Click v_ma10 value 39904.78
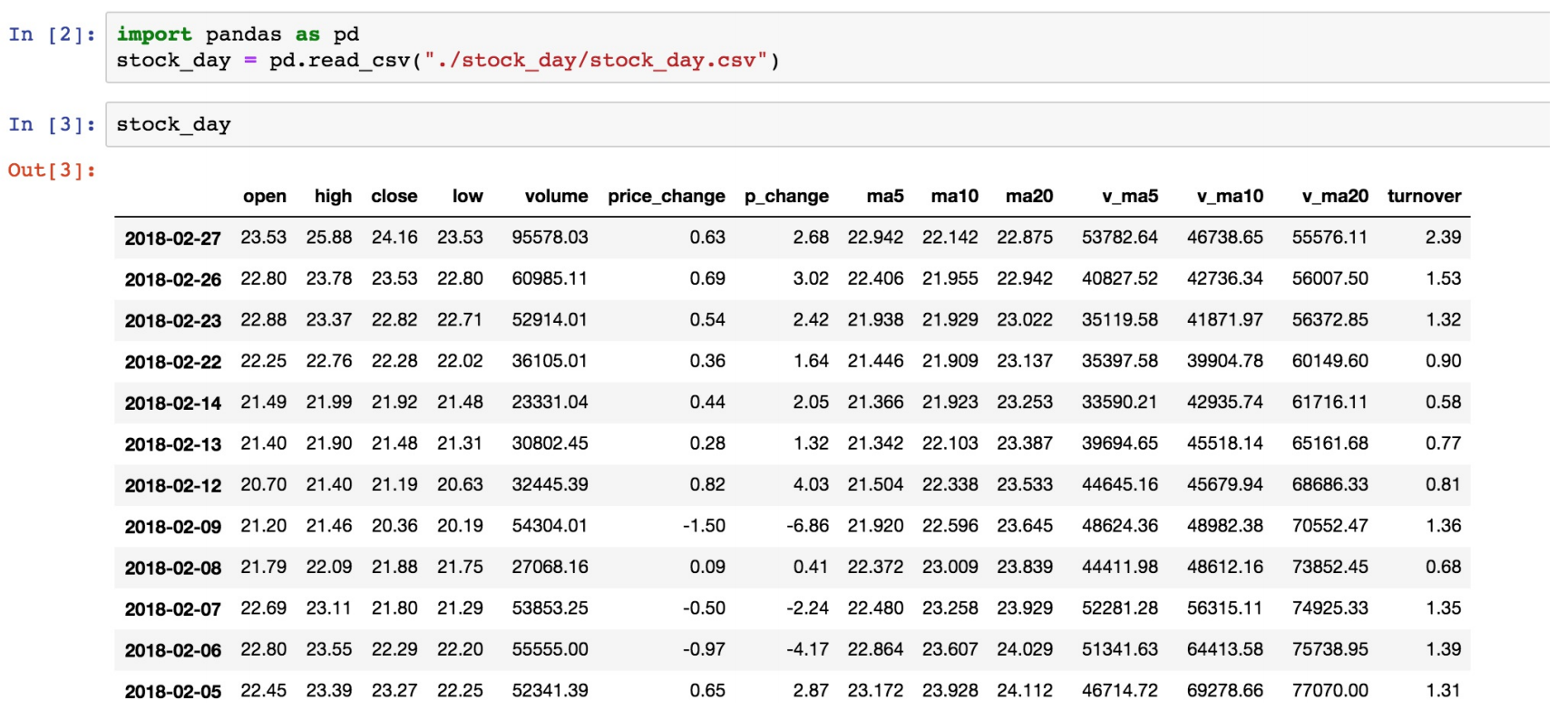 tap(1225, 361)
